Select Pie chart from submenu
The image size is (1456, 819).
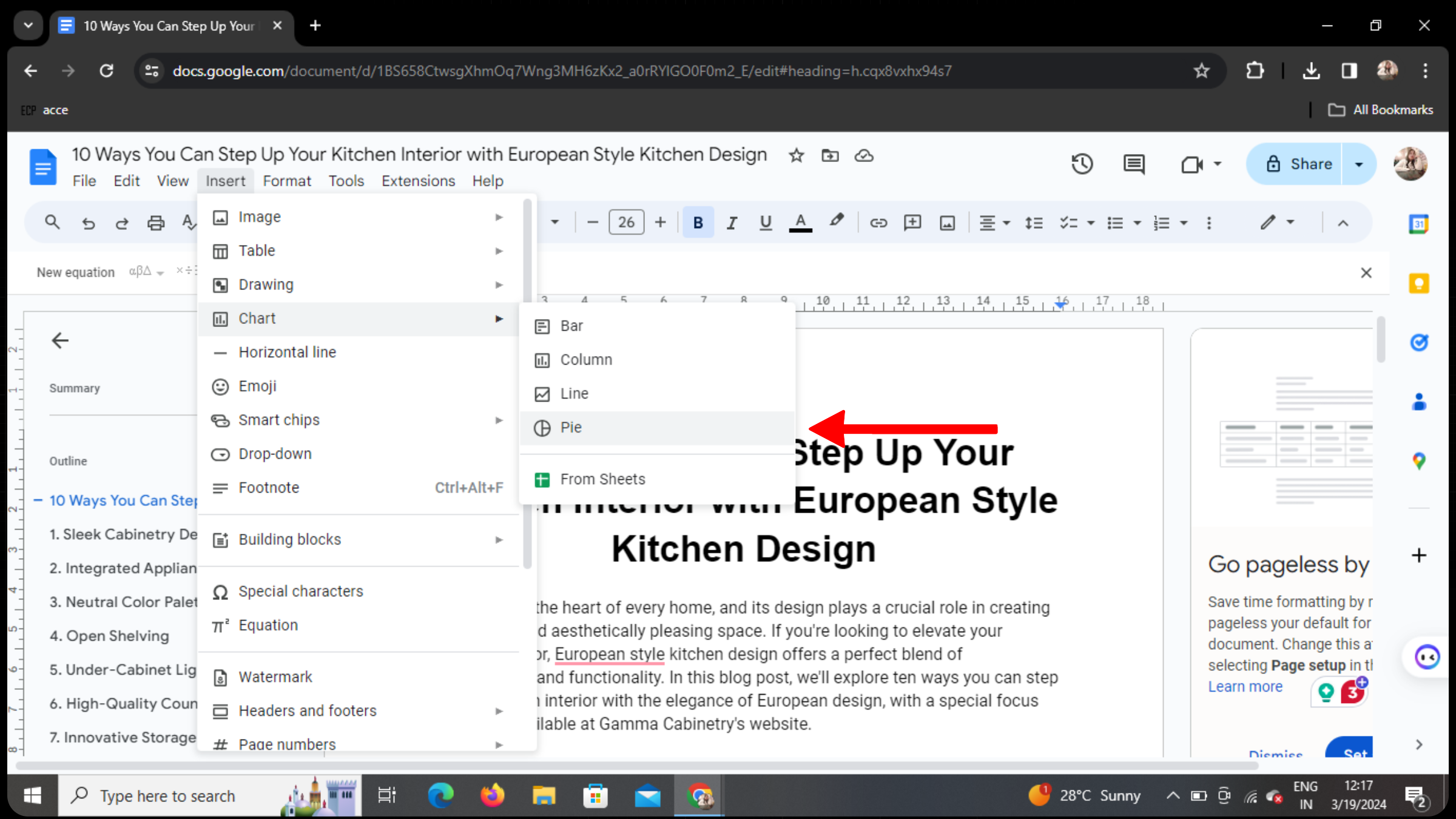pos(570,428)
